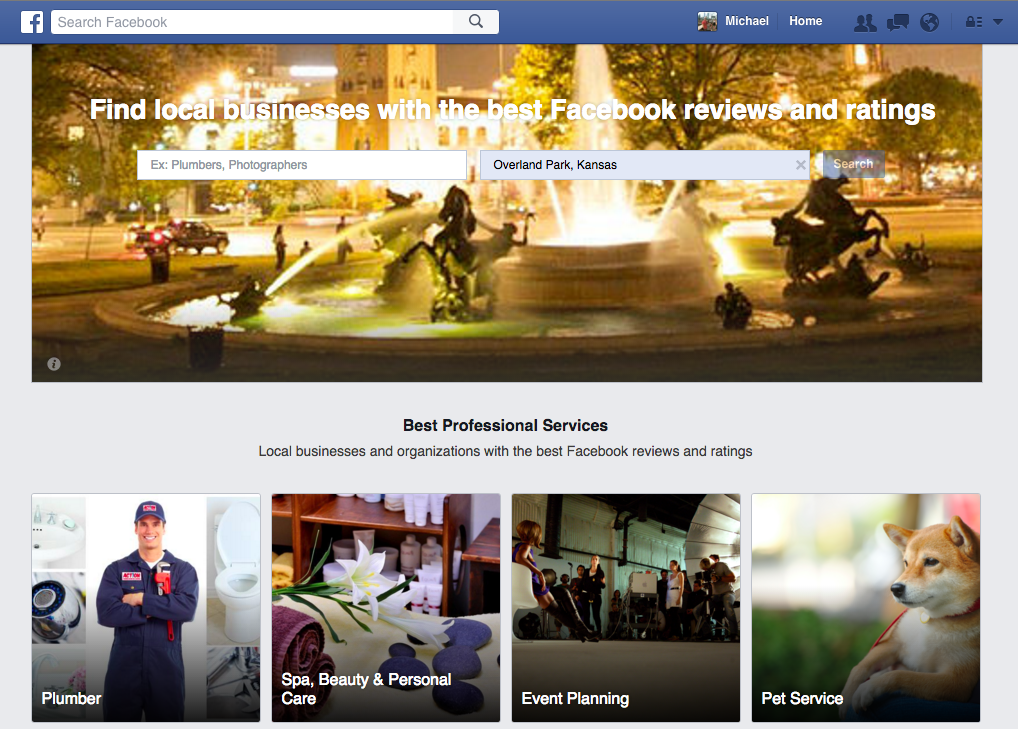The image size is (1018, 729).
Task: Click the Facebook logo icon
Action: 32,22
